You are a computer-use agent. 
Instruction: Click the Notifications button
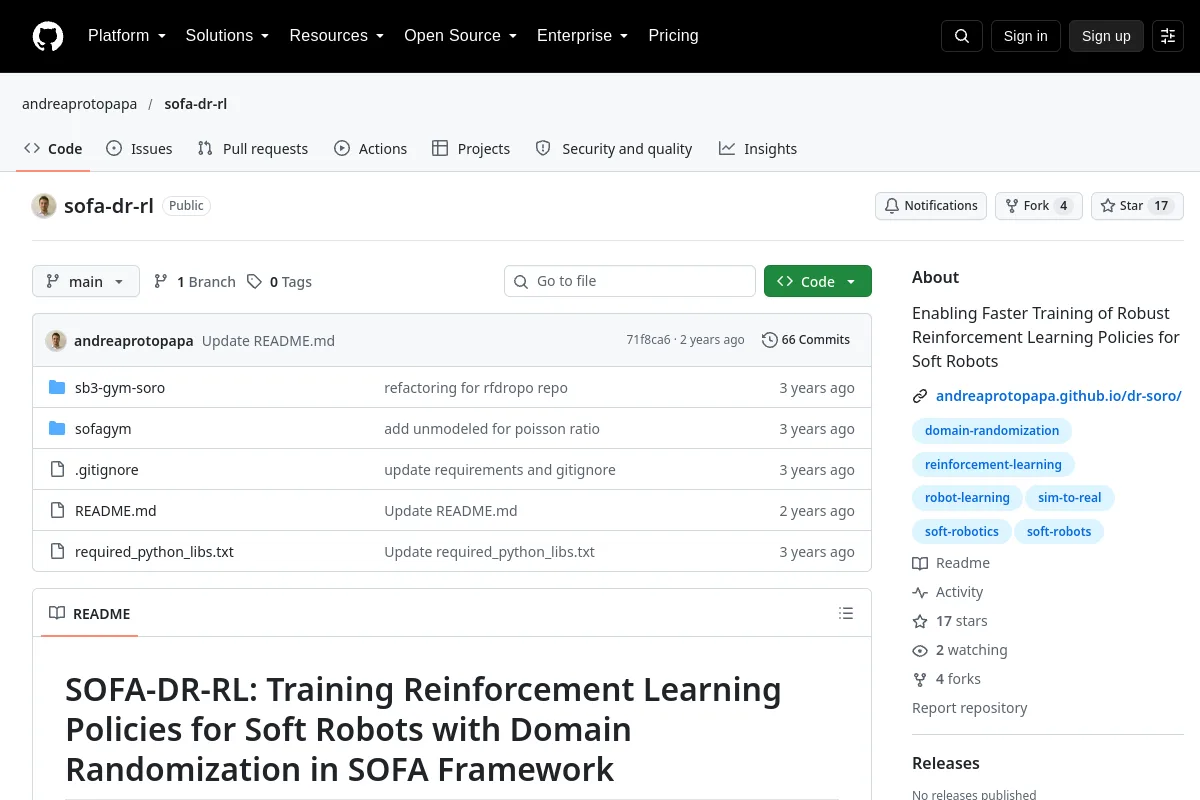[x=931, y=206]
